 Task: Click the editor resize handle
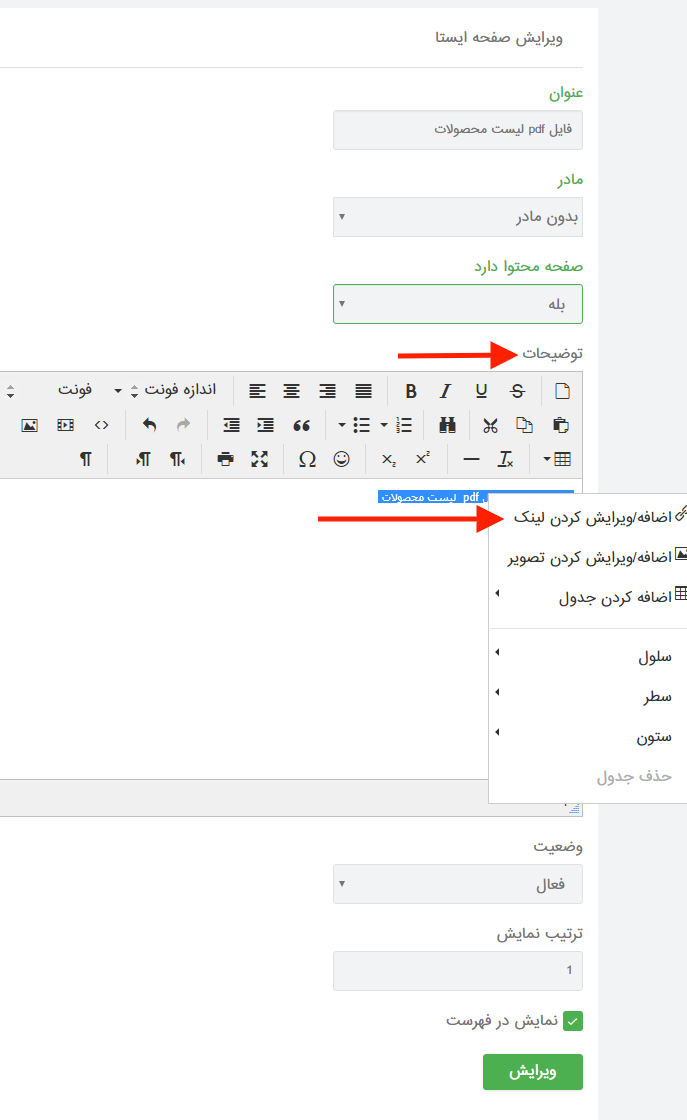[574, 808]
